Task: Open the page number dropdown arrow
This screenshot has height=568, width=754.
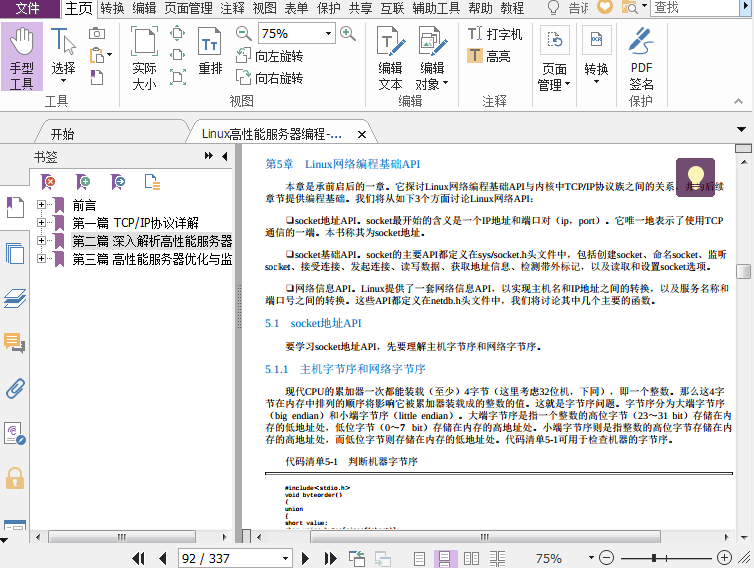Action: [285, 558]
